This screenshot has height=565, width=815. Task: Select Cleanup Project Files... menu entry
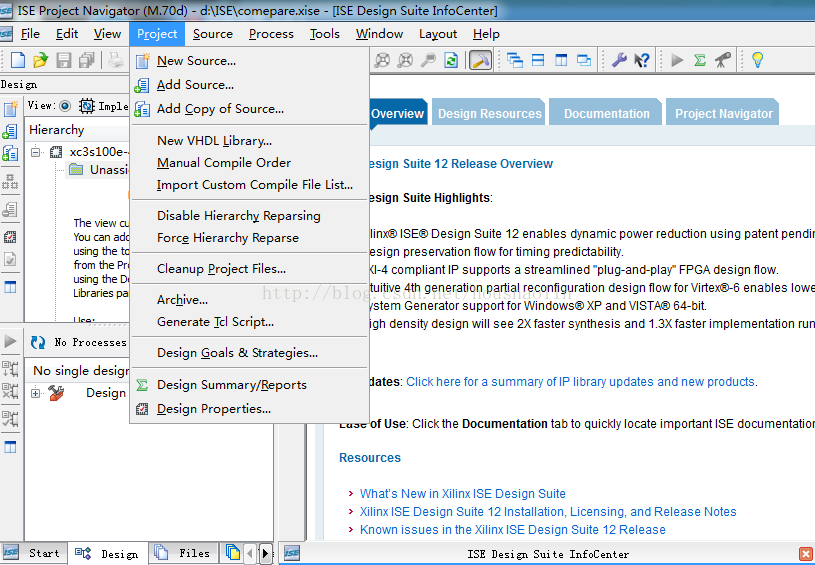tap(249, 269)
